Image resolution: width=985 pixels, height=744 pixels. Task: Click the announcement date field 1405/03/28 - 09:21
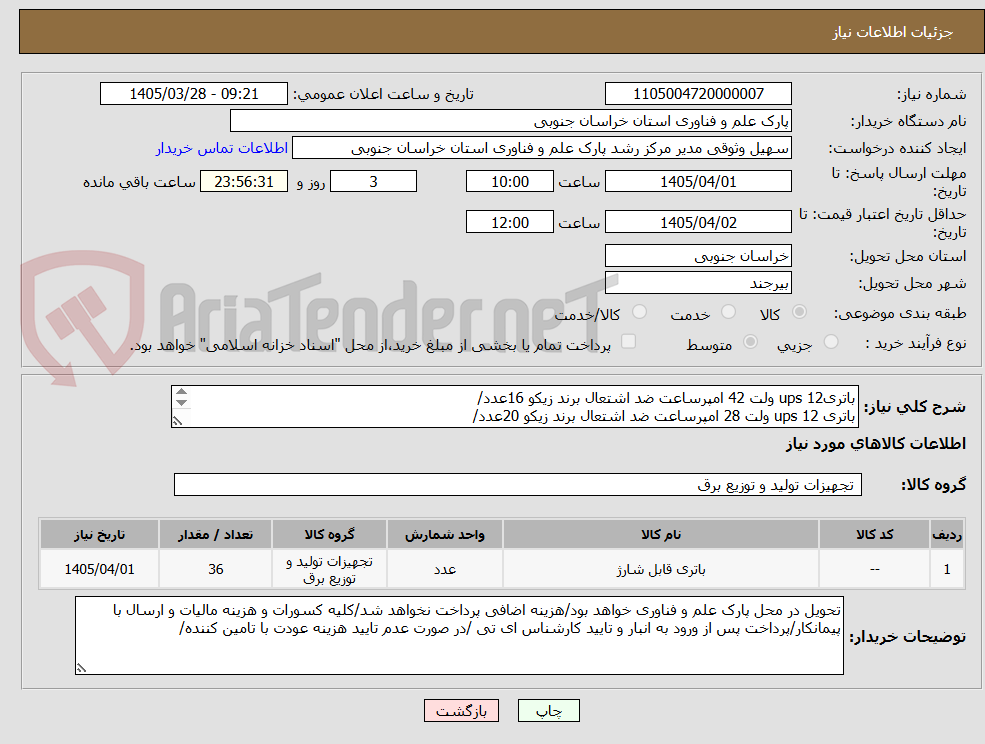point(193,94)
